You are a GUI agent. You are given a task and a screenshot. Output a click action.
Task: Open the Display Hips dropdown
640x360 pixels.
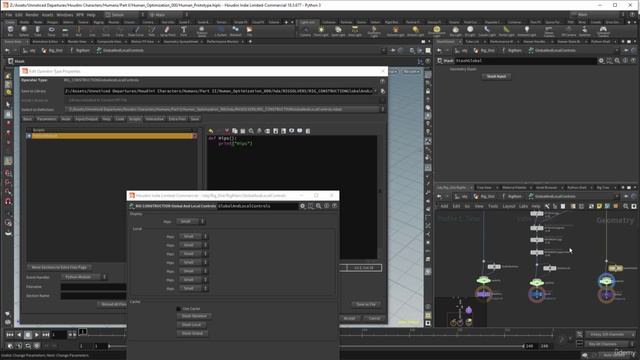[x=190, y=221]
